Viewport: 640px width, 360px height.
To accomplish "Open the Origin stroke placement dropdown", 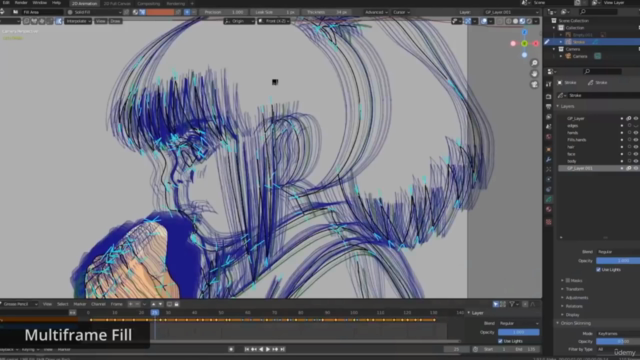I will pyautogui.click(x=240, y=21).
